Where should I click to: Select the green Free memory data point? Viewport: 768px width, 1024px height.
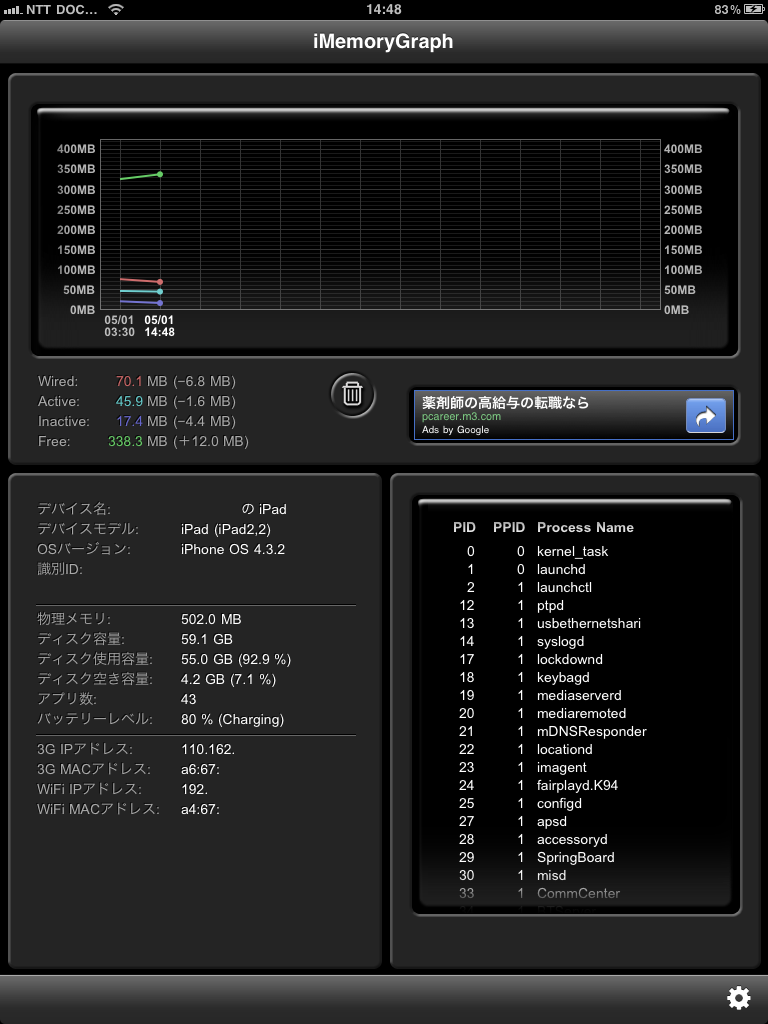tap(160, 174)
